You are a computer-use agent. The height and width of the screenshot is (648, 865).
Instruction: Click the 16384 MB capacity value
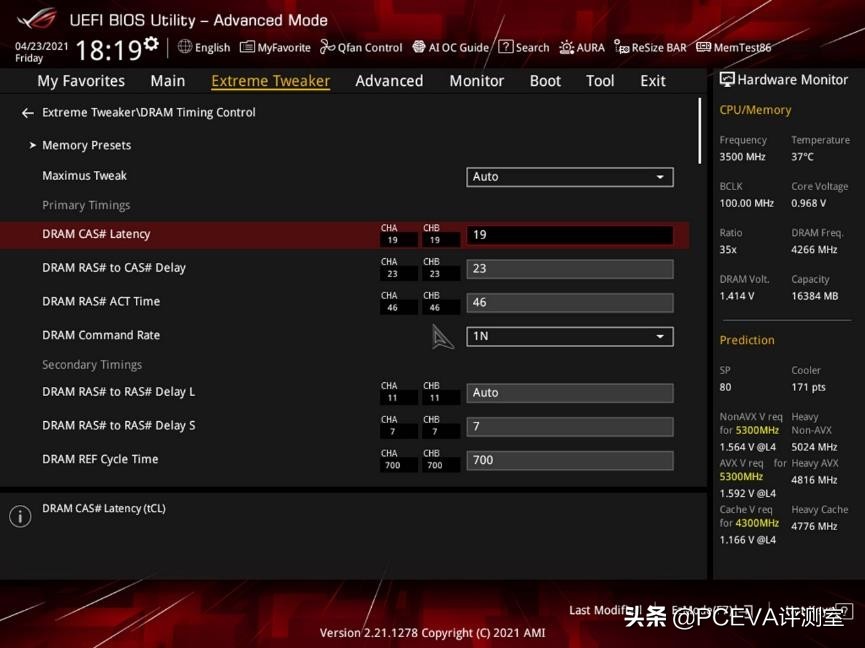click(x=815, y=296)
